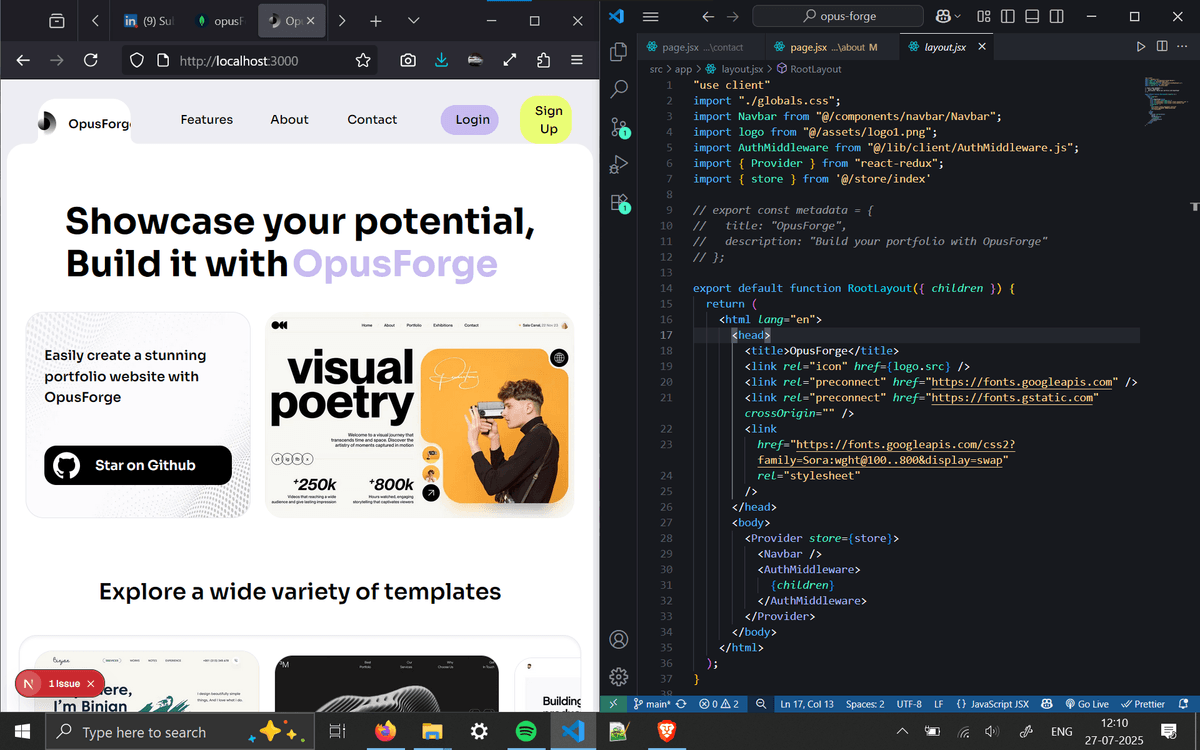Open VS Code Search view
This screenshot has width=1200, height=750.
[619, 89]
